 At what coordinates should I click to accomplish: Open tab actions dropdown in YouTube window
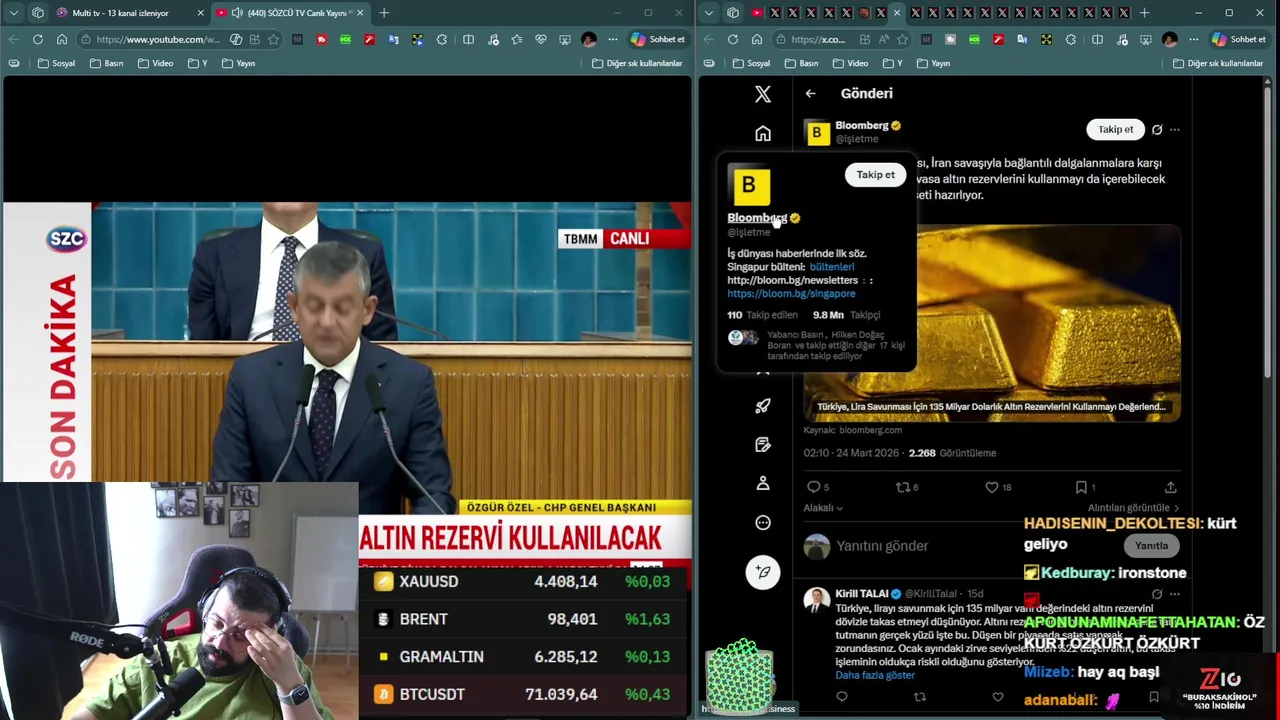point(13,13)
